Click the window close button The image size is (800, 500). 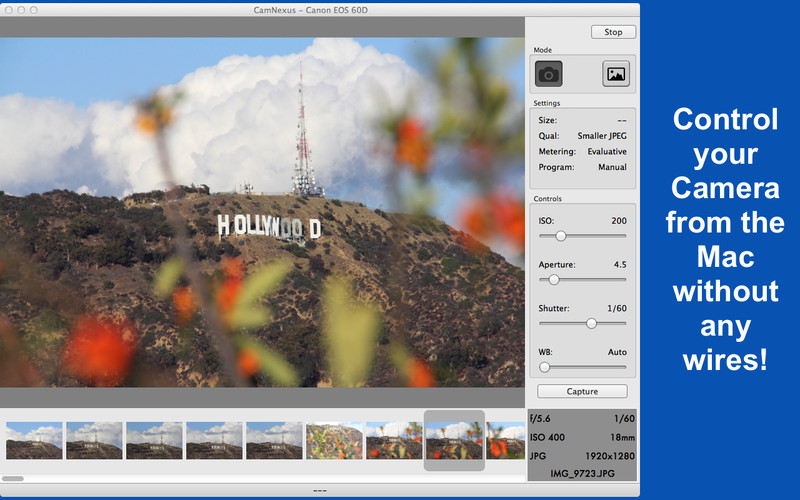point(9,10)
